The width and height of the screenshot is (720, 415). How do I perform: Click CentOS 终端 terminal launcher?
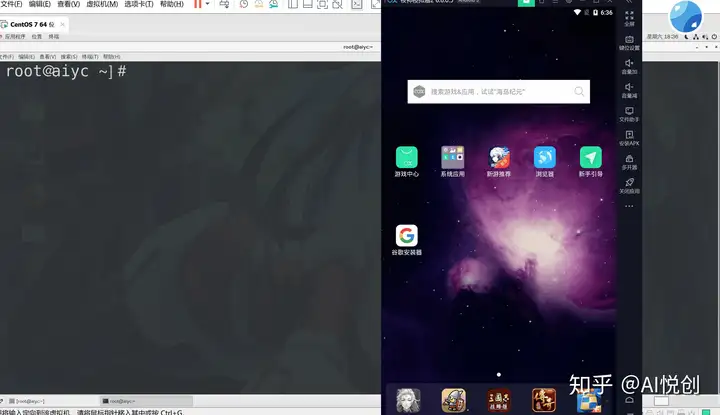54,37
